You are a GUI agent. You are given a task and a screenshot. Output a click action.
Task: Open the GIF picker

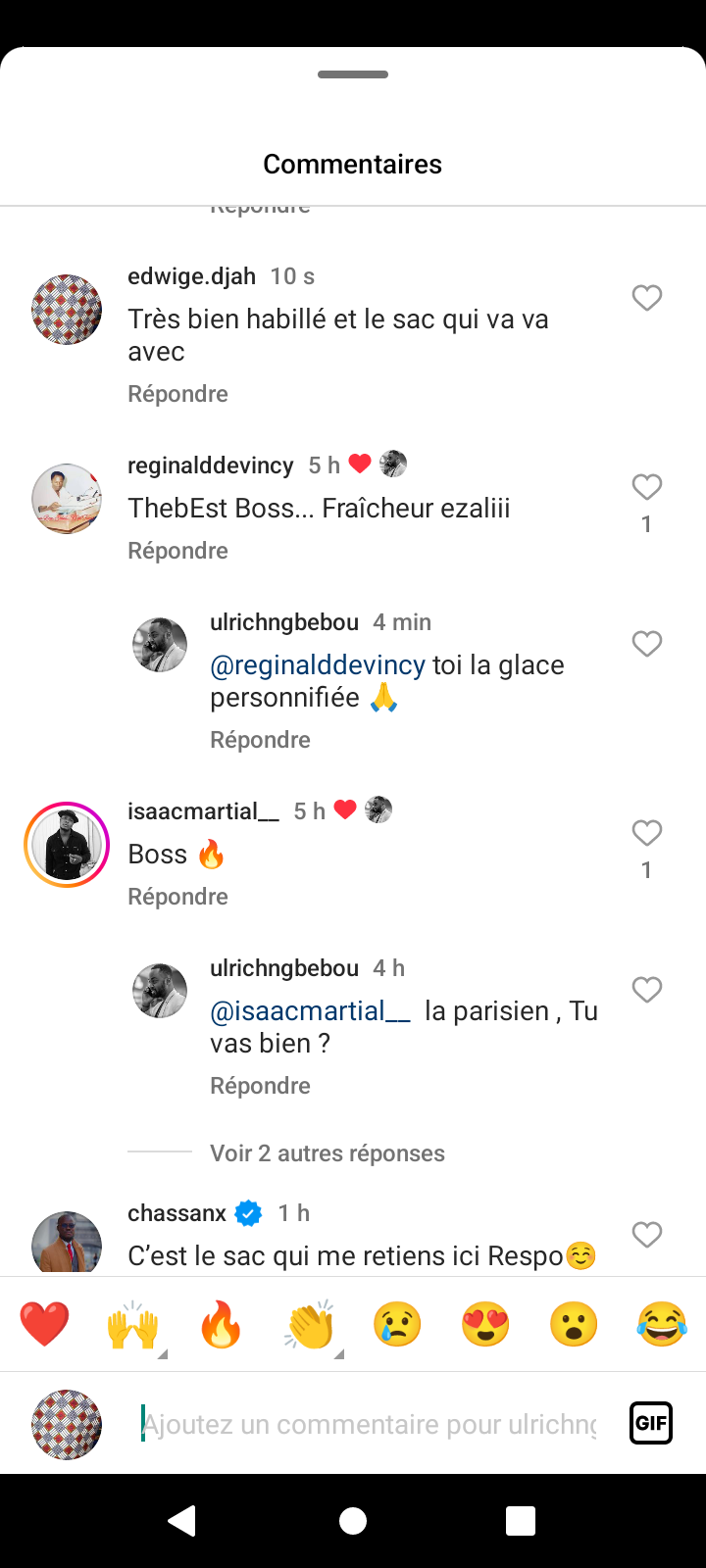(651, 1423)
